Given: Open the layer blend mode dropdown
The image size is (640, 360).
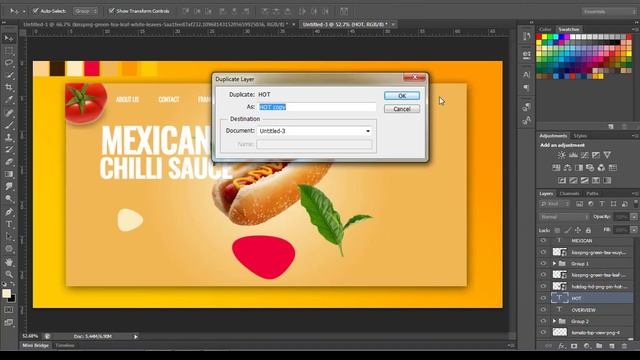Looking at the screenshot, I should click(x=564, y=217).
